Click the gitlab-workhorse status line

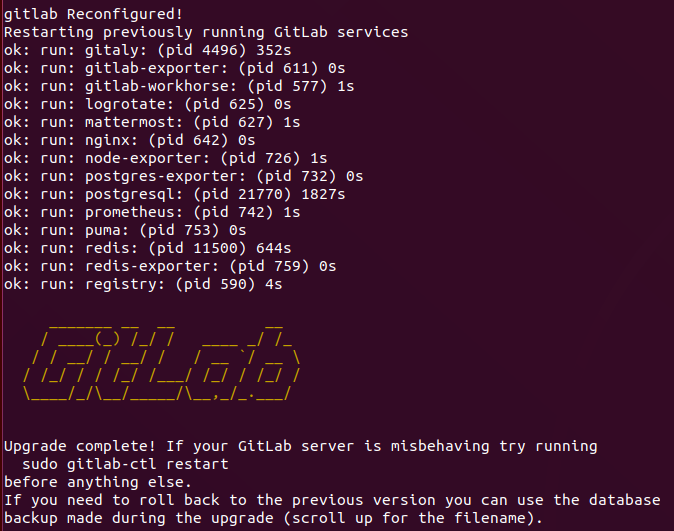(179, 86)
